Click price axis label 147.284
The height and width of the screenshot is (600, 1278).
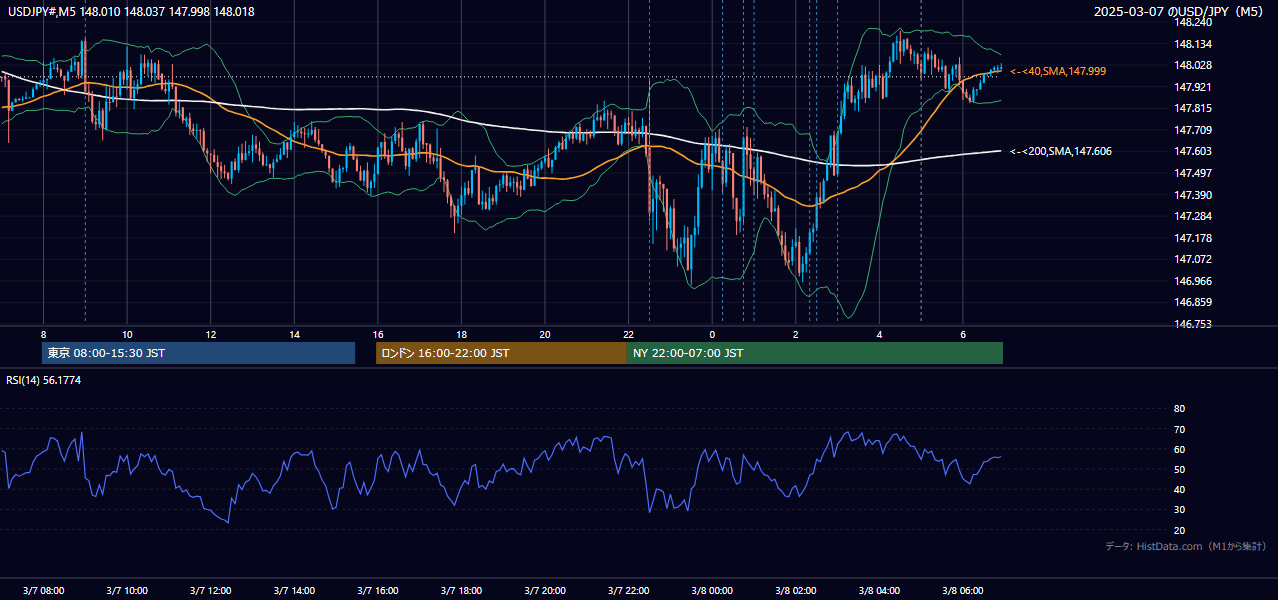[1194, 216]
